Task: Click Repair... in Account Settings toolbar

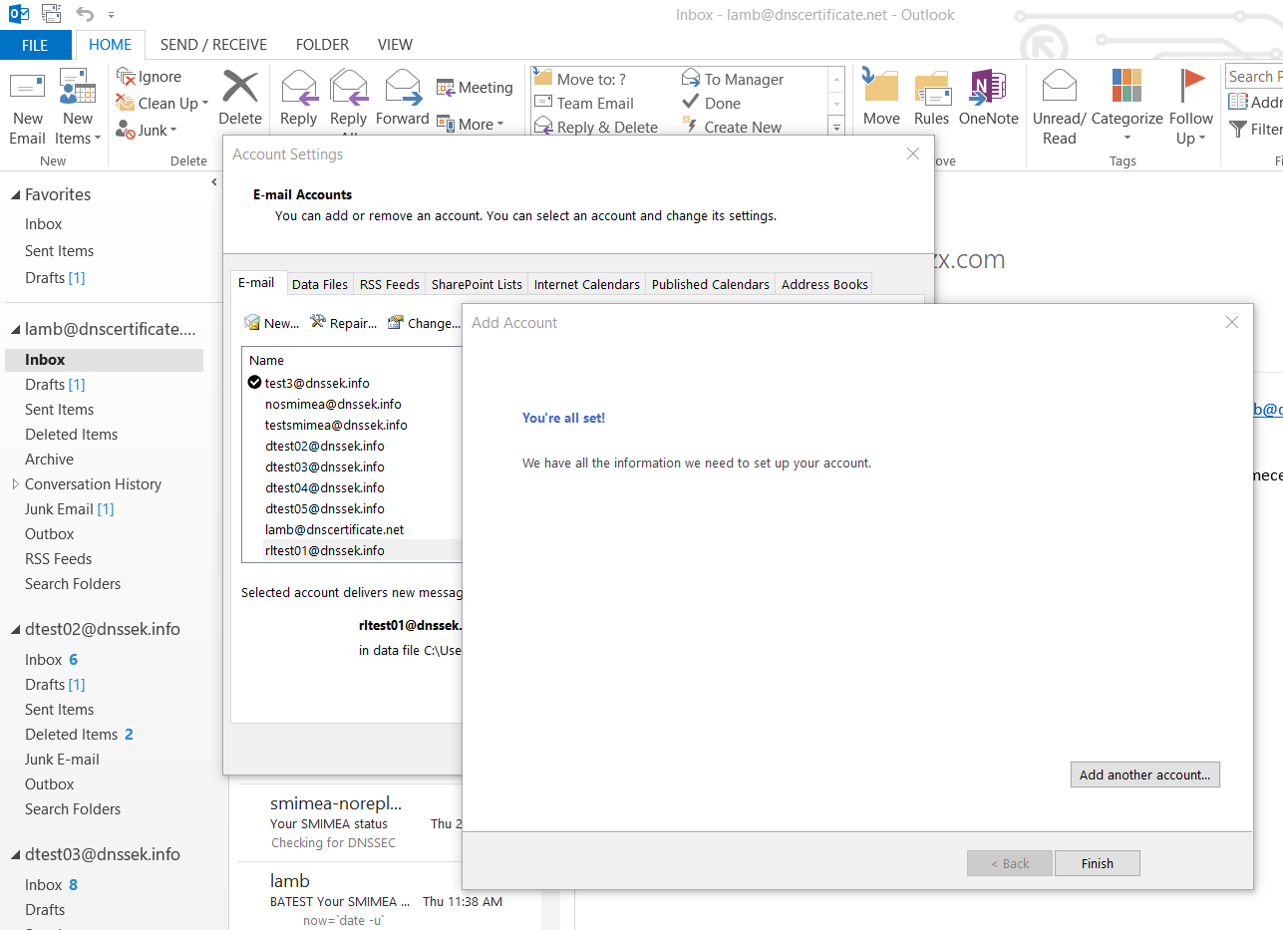Action: tap(343, 323)
